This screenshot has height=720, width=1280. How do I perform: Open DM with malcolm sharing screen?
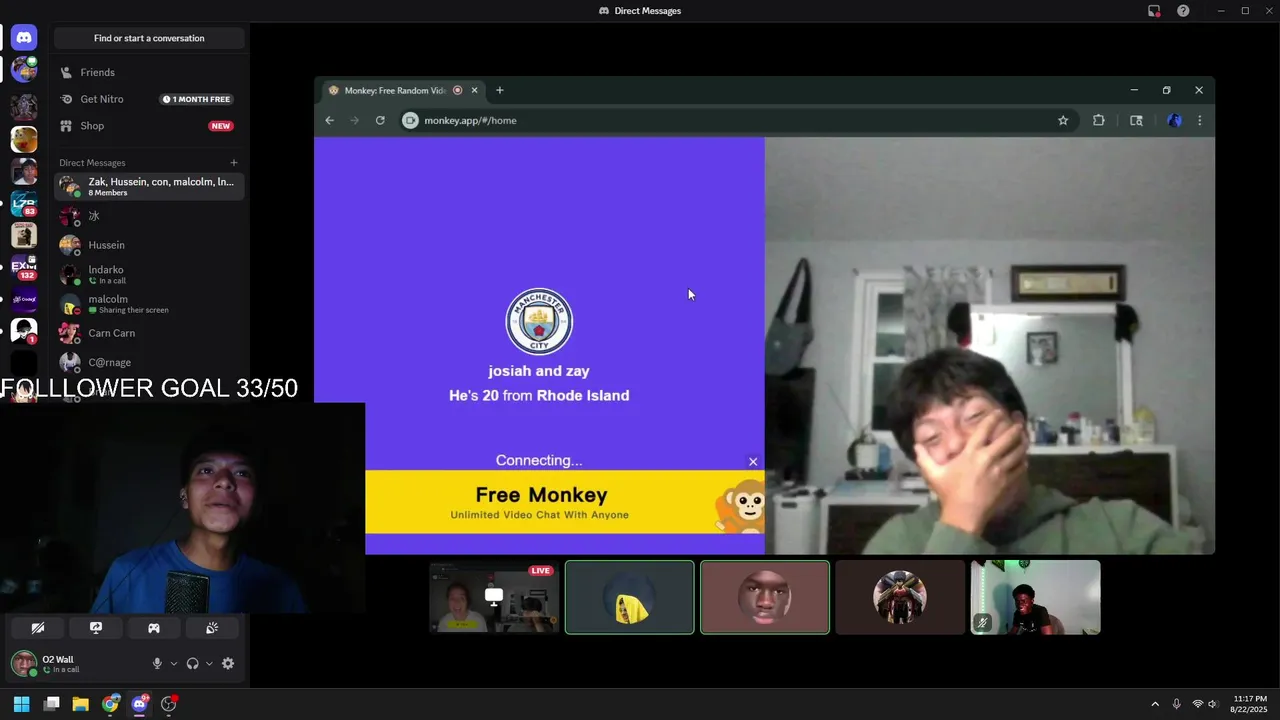click(149, 304)
